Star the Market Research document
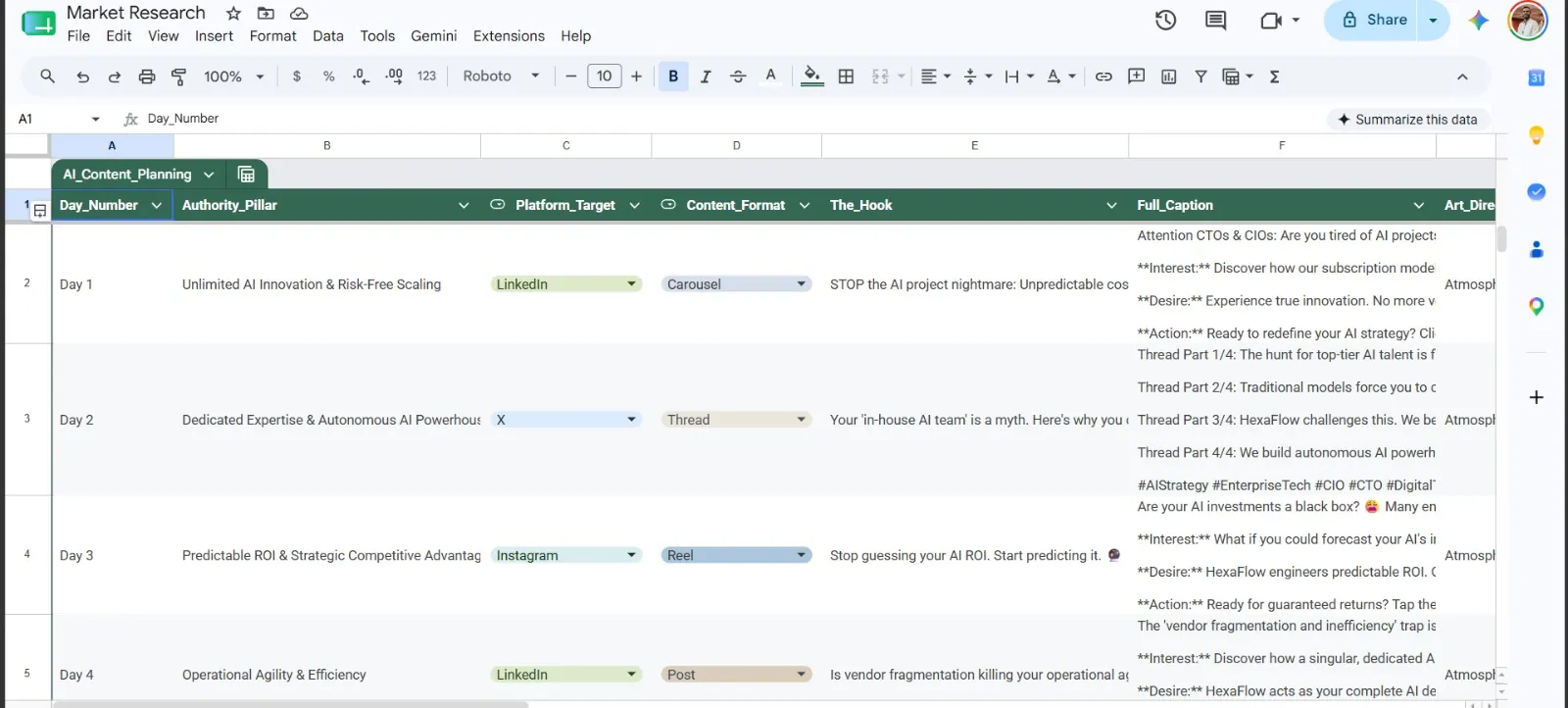Viewport: 1568px width, 708px height. coord(233,13)
